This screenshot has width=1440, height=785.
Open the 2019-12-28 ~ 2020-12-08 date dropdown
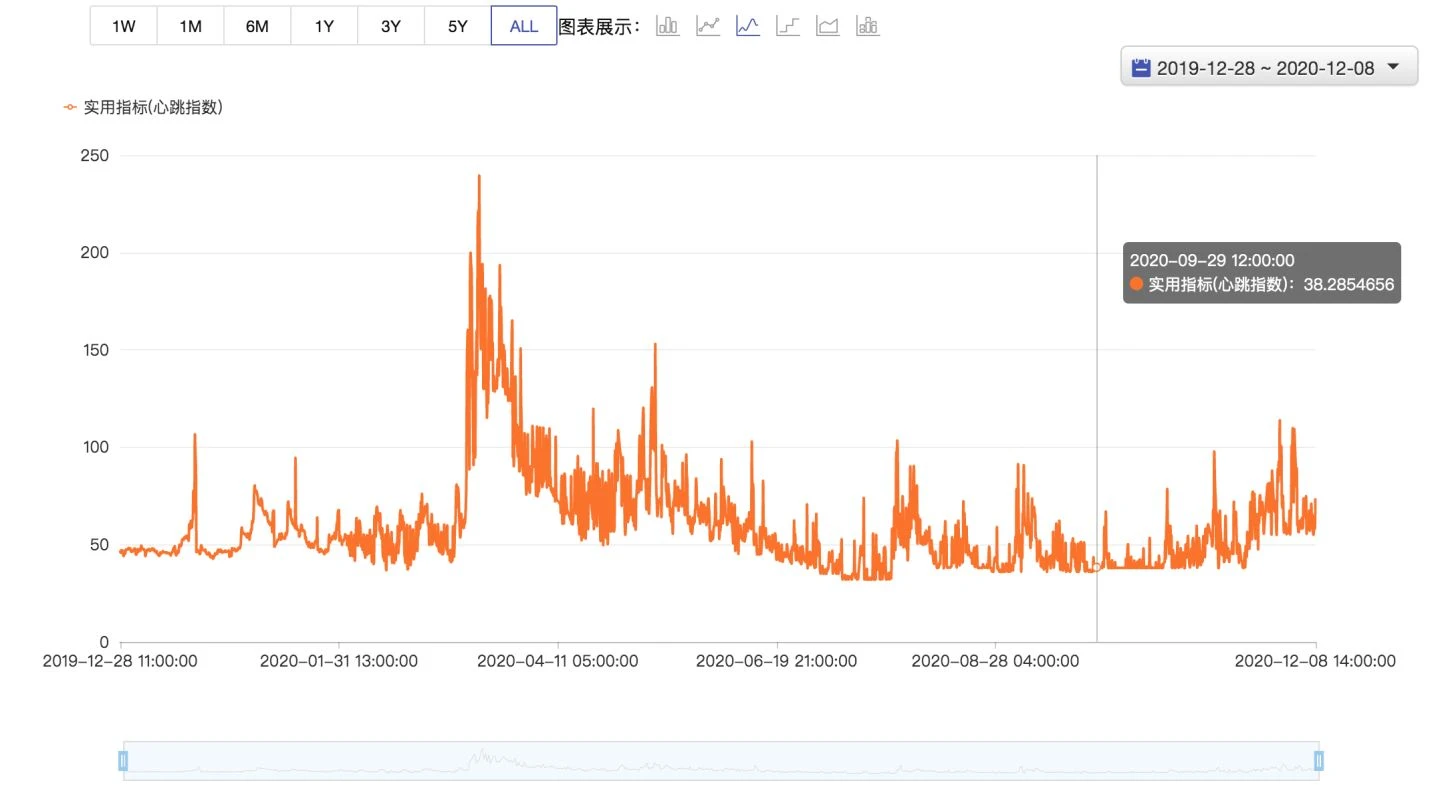[1269, 66]
